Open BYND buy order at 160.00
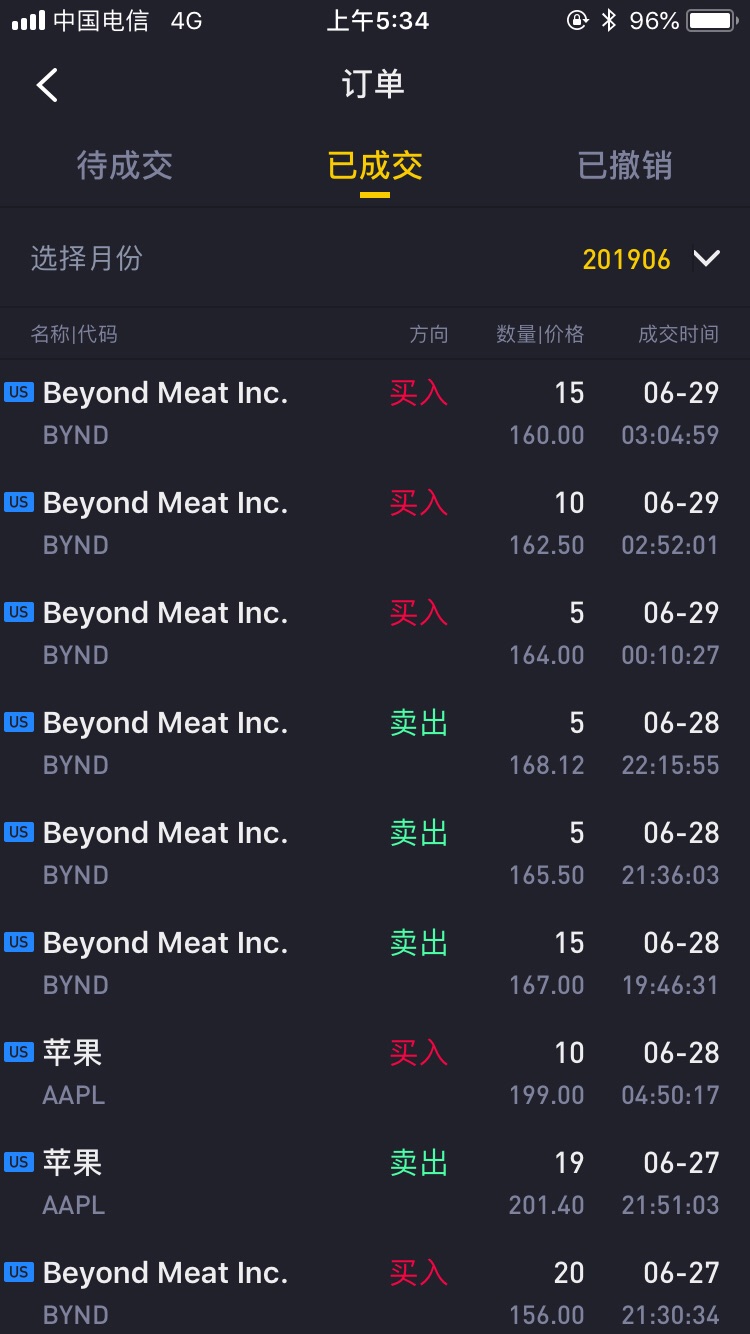 coord(375,414)
